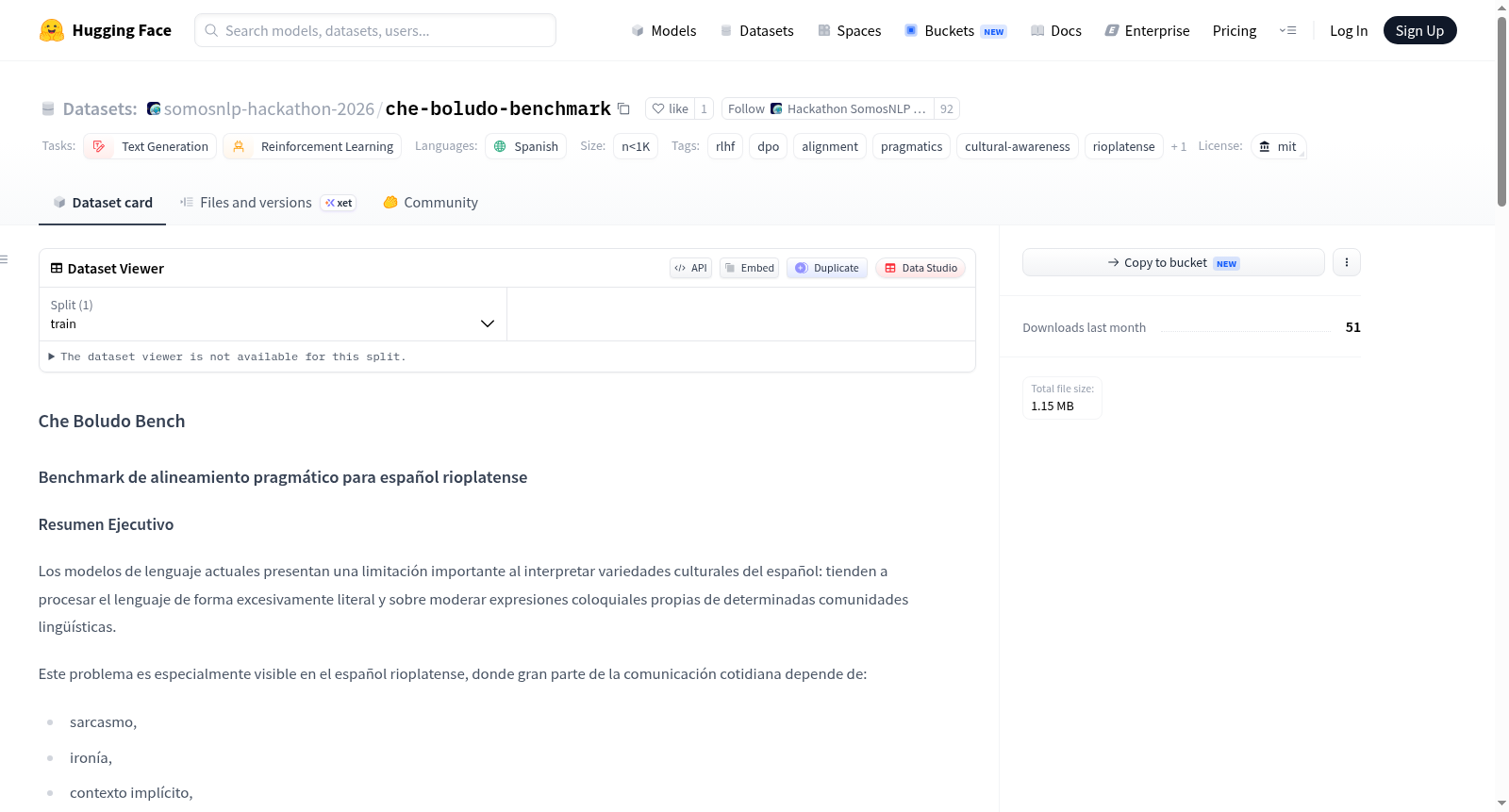
Task: Switch to Files and versions tab
Action: pos(268,202)
